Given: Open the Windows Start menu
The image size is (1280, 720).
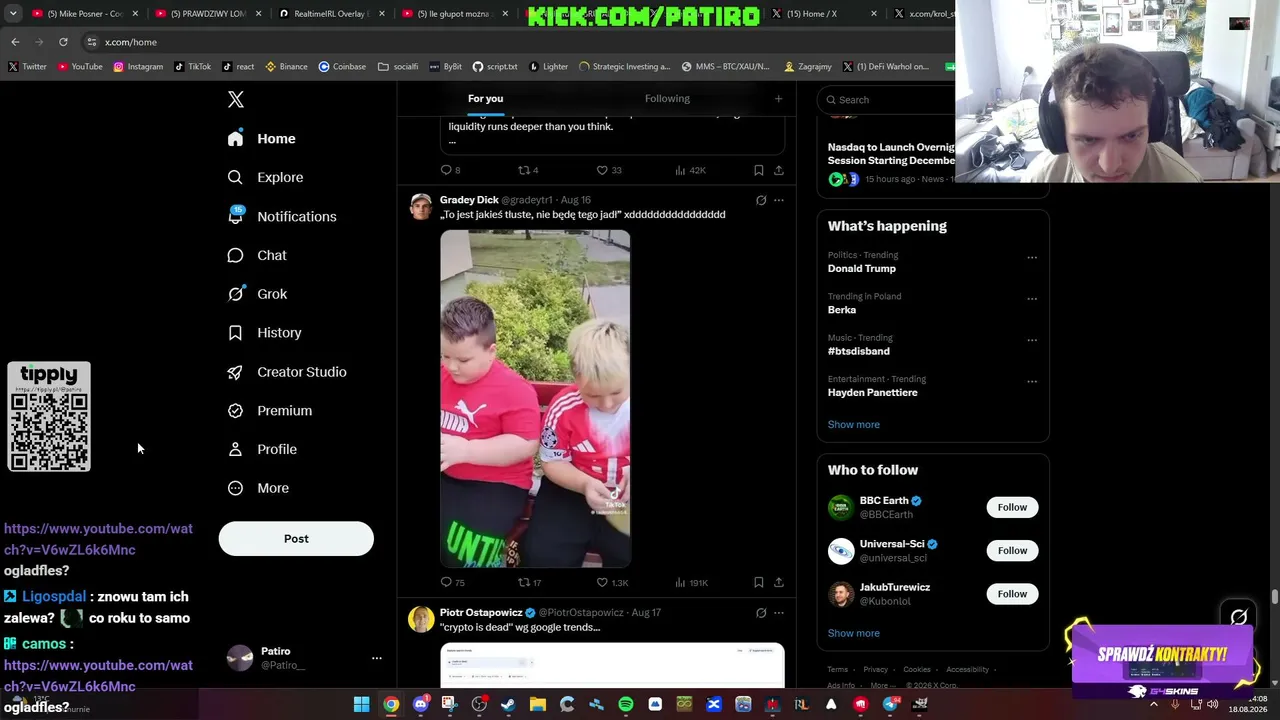Looking at the screenshot, I should pyautogui.click(x=361, y=704).
